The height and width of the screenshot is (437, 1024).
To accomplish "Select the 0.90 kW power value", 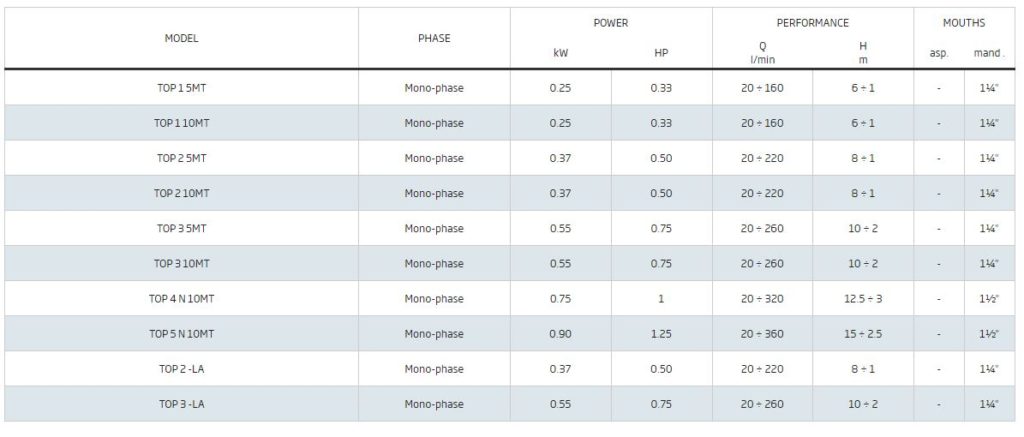I will click(x=560, y=334).
